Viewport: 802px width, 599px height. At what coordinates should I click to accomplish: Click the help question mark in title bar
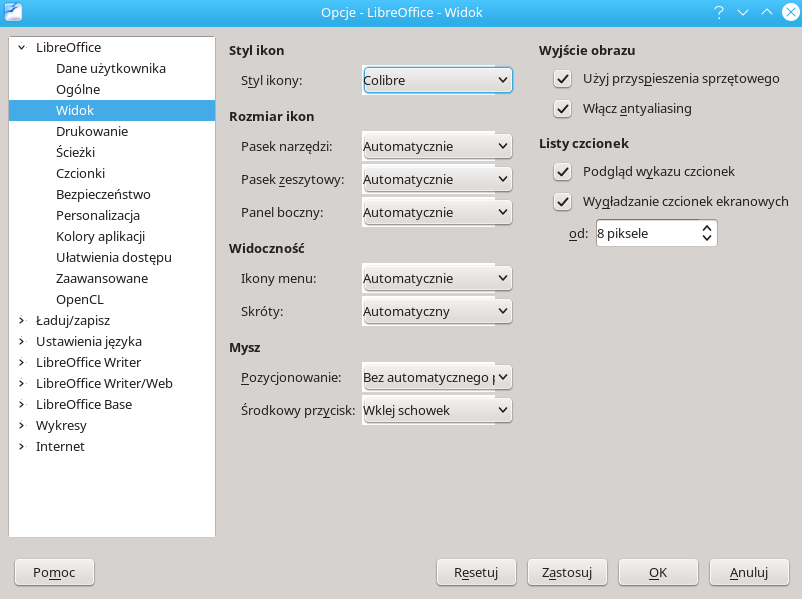pos(719,12)
